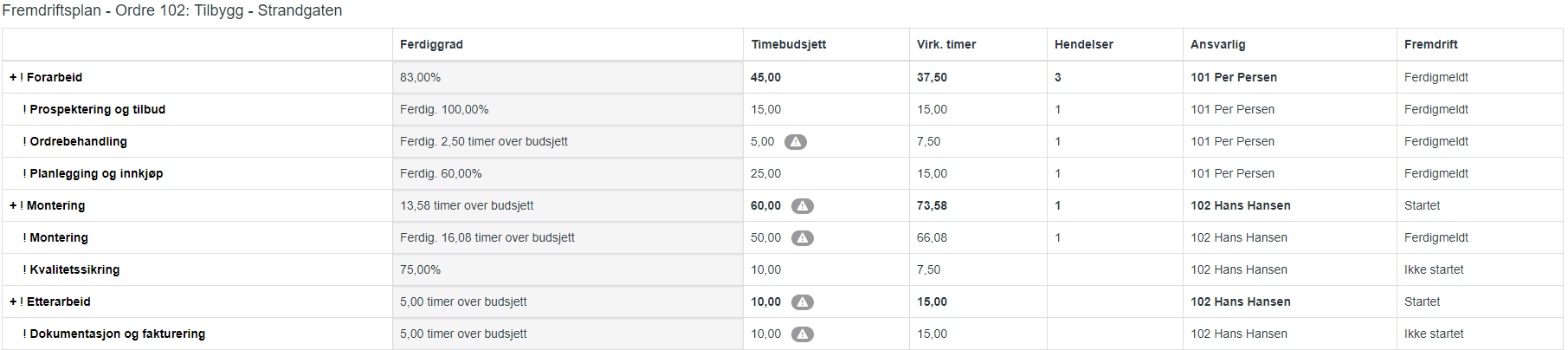Click warning icon beside 50,00 Timebudsjett
1568x350 pixels.
point(803,238)
